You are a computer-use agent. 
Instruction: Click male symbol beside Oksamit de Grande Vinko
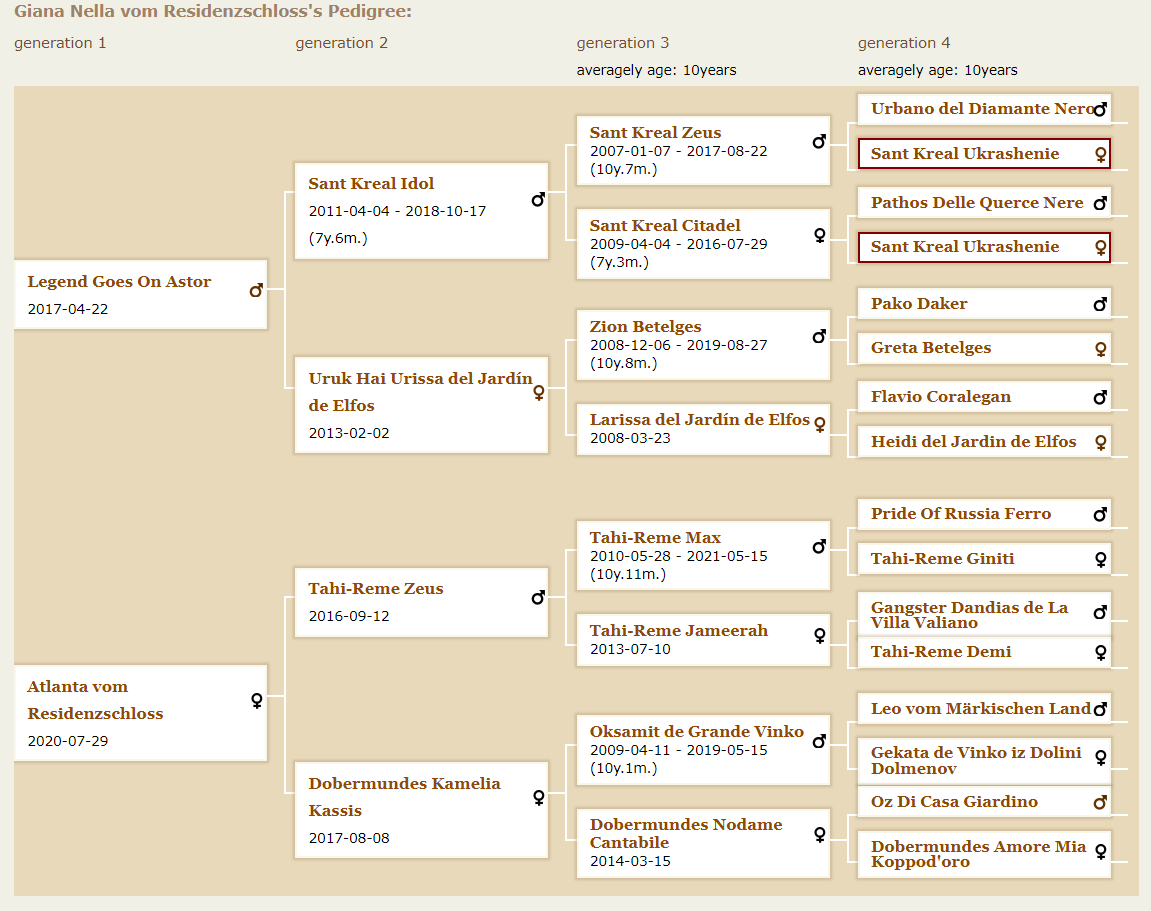(819, 742)
